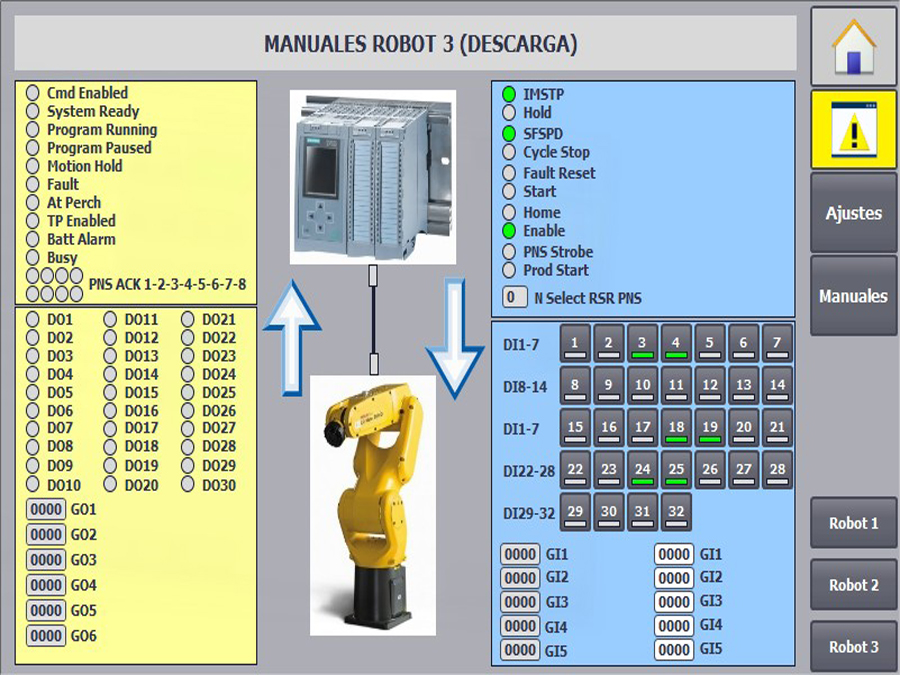Select the yellow robot arm image
900x675 pixels.
coord(372,505)
